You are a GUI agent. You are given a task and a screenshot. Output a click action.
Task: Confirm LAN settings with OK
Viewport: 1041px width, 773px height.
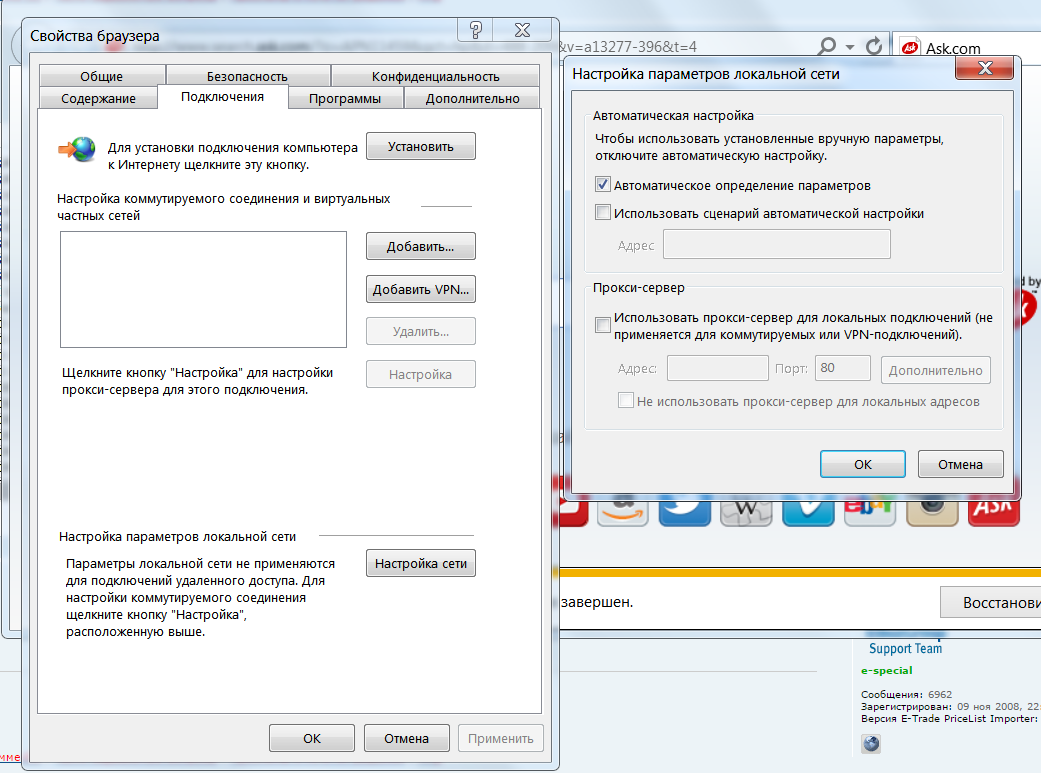pyautogui.click(x=862, y=464)
